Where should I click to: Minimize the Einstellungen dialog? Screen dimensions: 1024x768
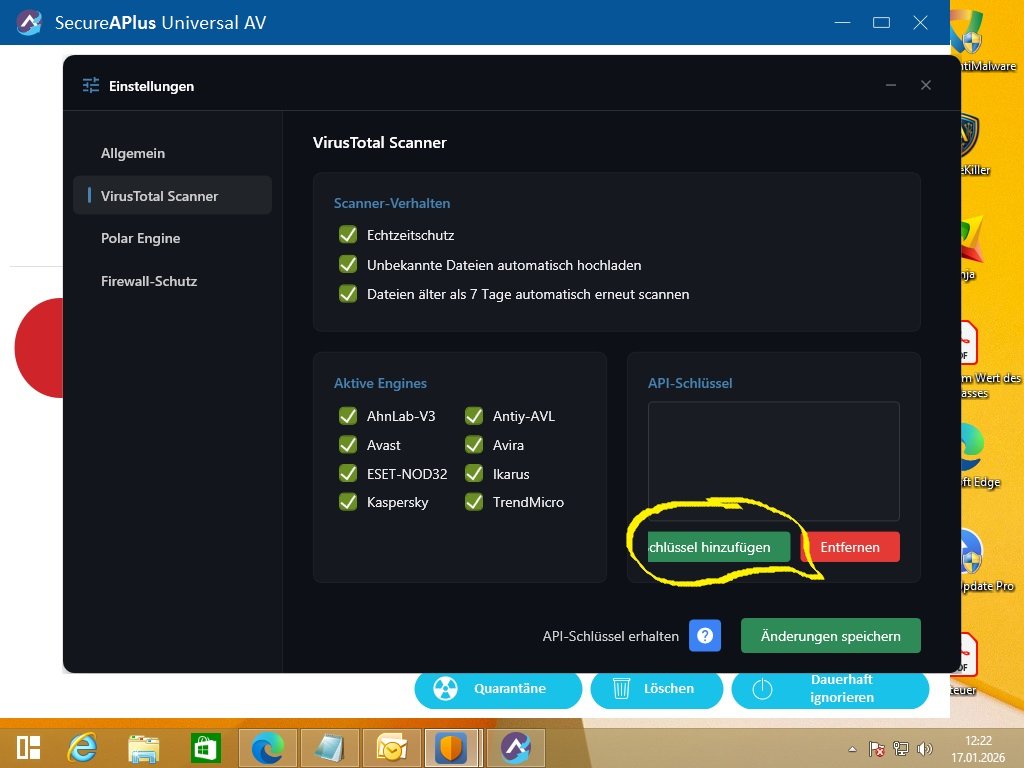[890, 85]
